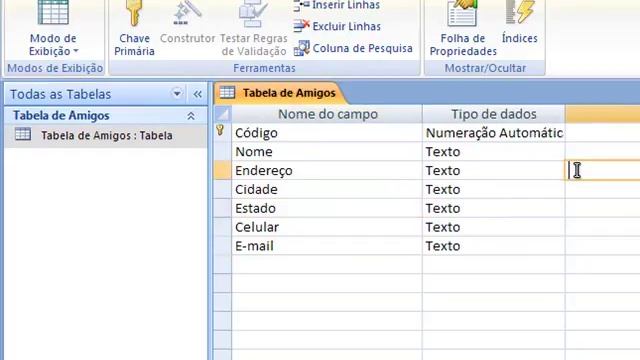
Task: Click the Excluir Linhas label
Action: 347,26
